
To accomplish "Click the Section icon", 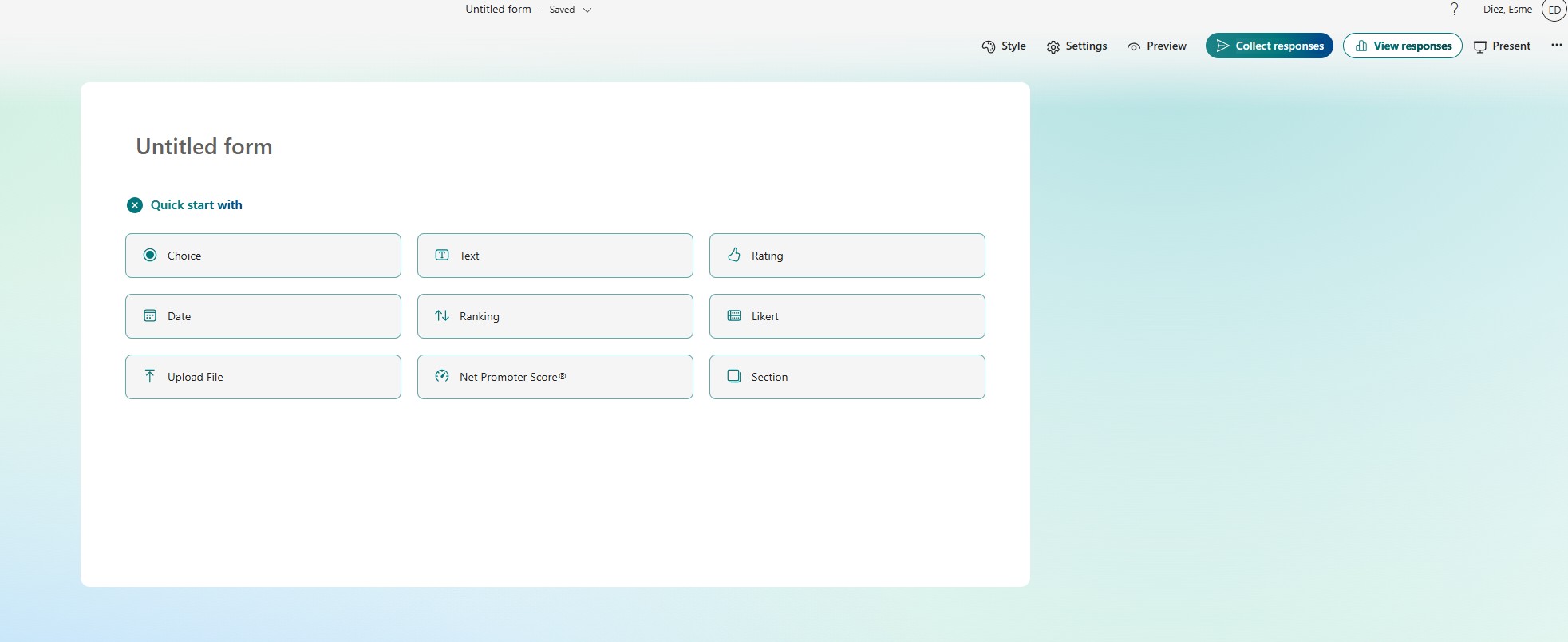I will [x=733, y=376].
